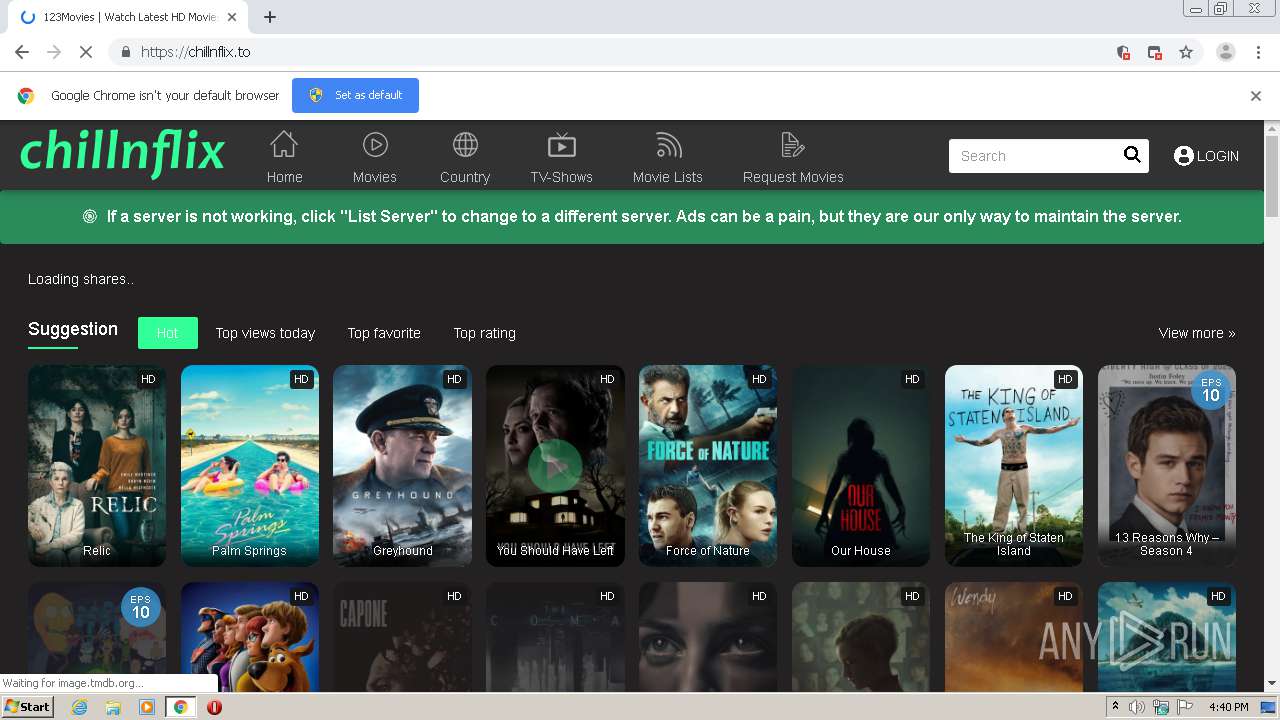Play You Should Have Left
This screenshot has width=1280, height=720.
pyautogui.click(x=555, y=465)
